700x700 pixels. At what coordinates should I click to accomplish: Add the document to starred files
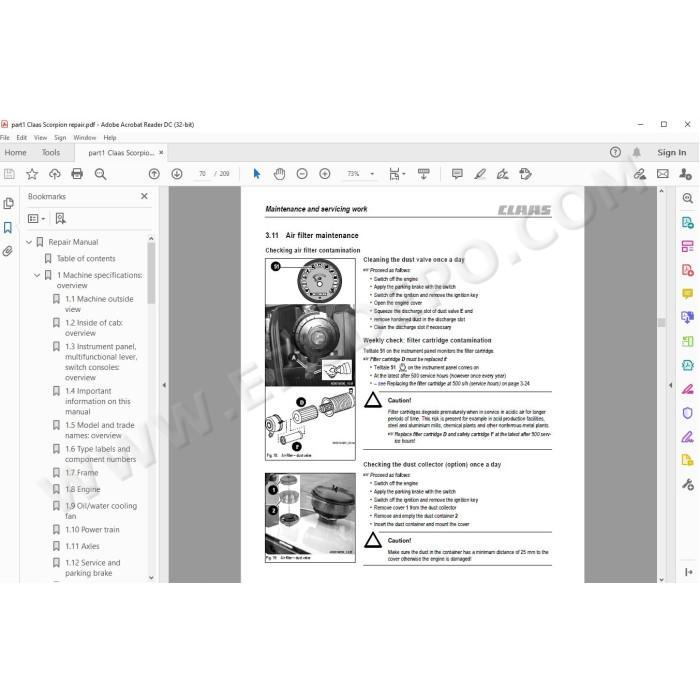[x=32, y=174]
